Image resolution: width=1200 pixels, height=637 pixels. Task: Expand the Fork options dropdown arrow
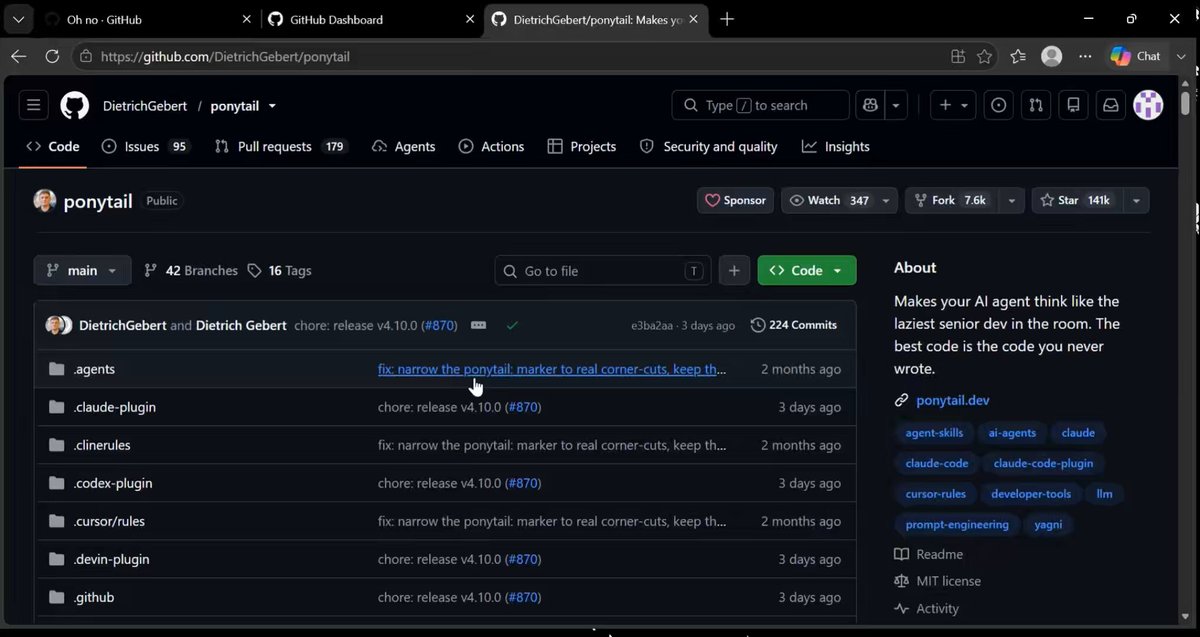(x=1012, y=200)
